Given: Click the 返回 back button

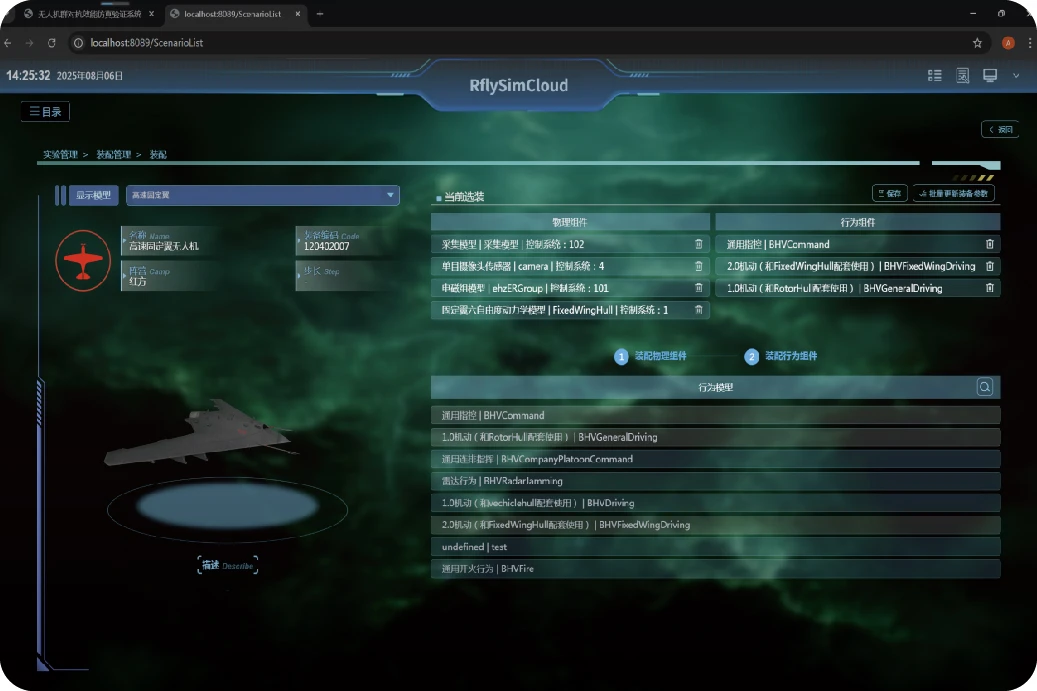Looking at the screenshot, I should coord(1000,130).
